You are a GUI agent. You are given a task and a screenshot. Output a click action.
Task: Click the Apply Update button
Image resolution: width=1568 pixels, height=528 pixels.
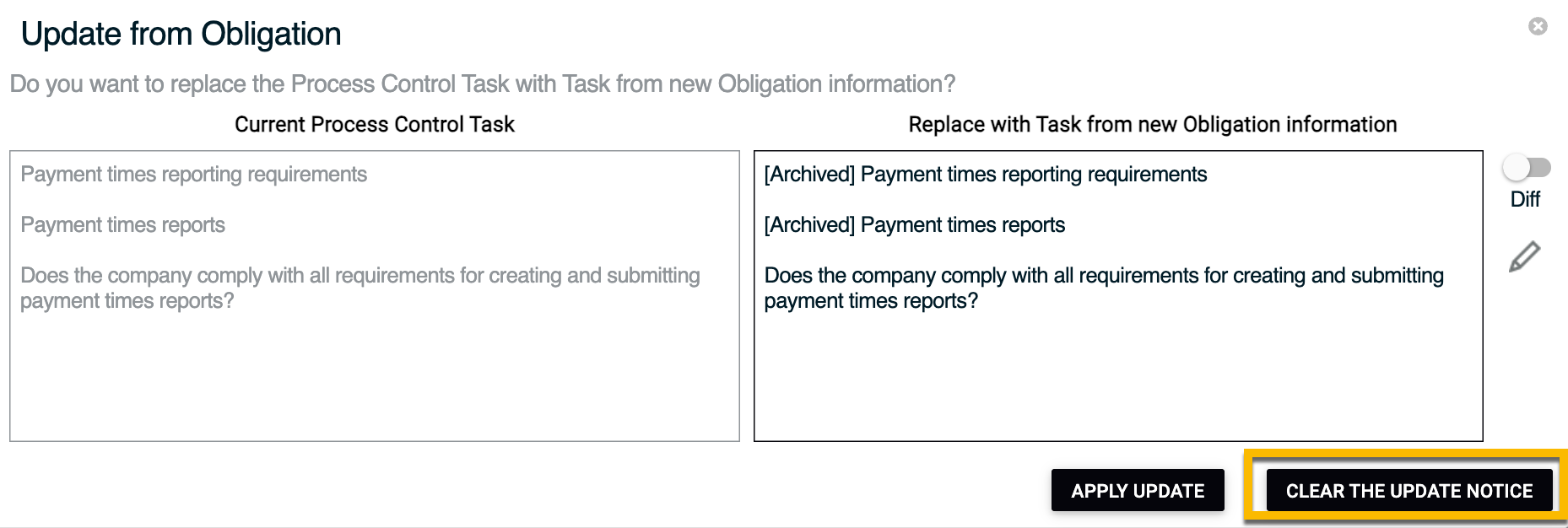pos(1138,490)
